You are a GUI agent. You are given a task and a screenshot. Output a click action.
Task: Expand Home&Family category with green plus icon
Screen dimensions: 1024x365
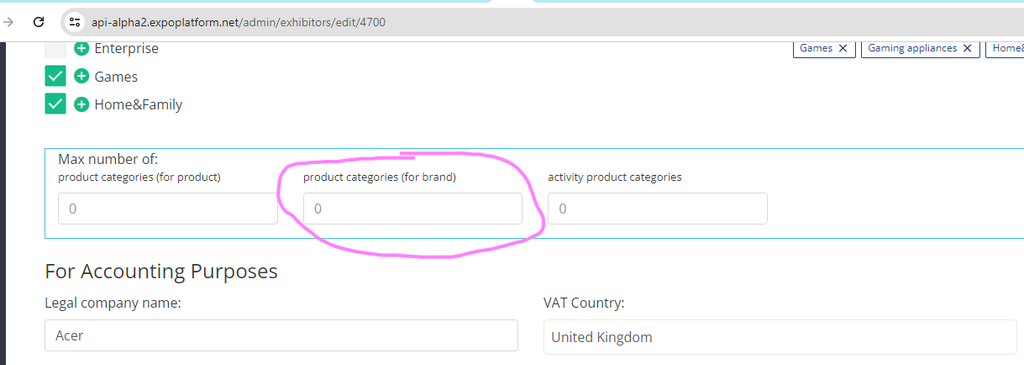coord(81,104)
